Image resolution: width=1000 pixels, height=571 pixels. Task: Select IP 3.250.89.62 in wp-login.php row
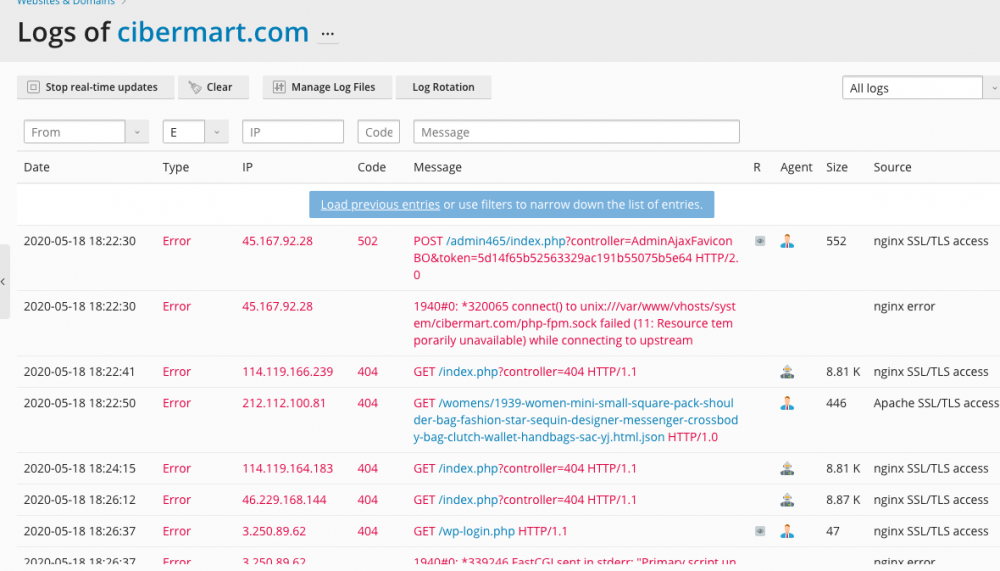[274, 531]
